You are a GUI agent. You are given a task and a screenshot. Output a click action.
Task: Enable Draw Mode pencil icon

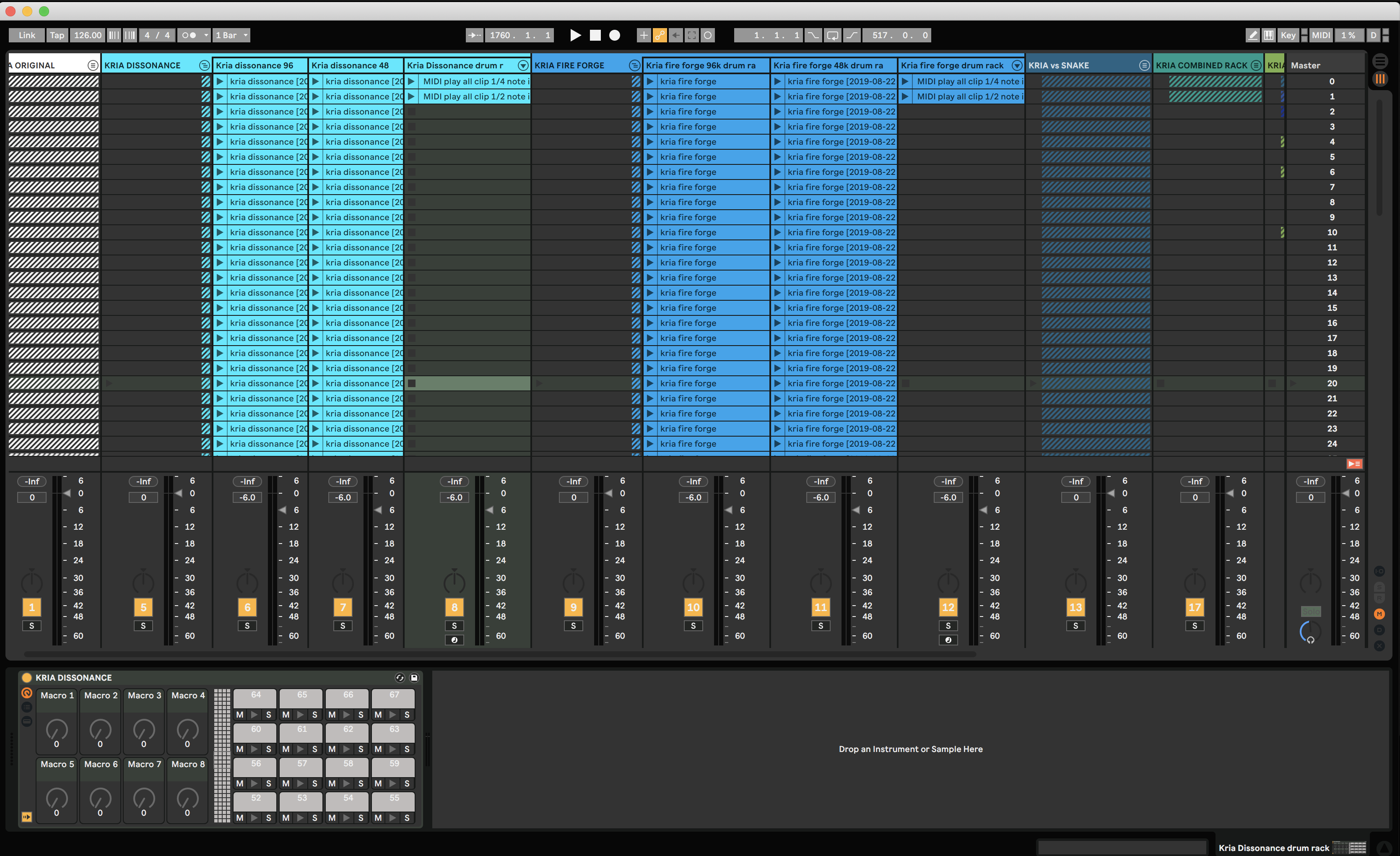1252,35
